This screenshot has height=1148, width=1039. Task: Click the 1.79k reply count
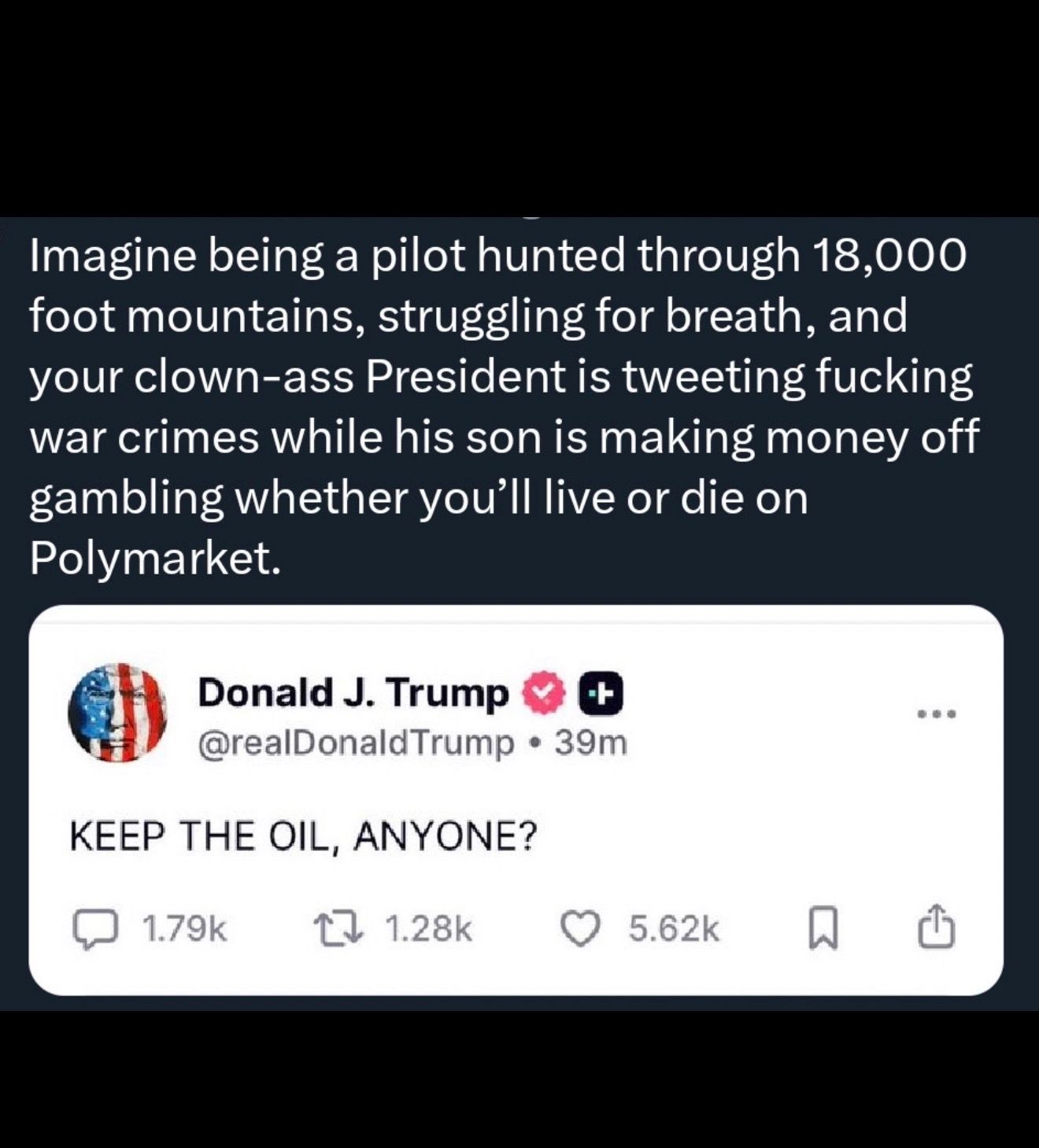185,929
